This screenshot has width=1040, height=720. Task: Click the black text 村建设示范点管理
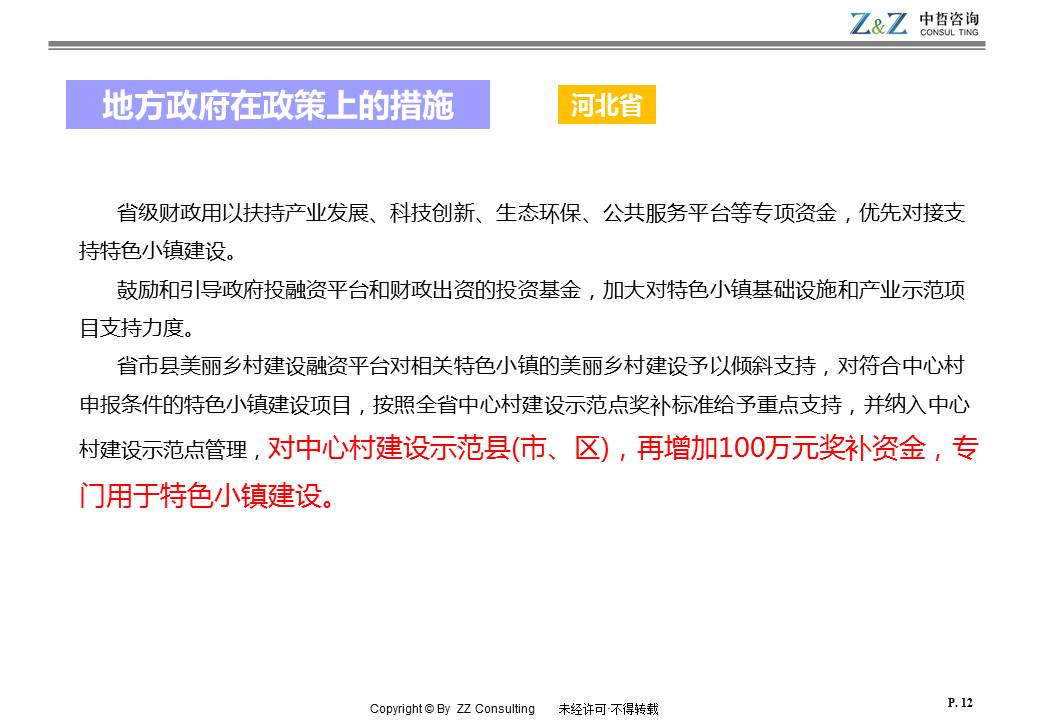pos(163,451)
